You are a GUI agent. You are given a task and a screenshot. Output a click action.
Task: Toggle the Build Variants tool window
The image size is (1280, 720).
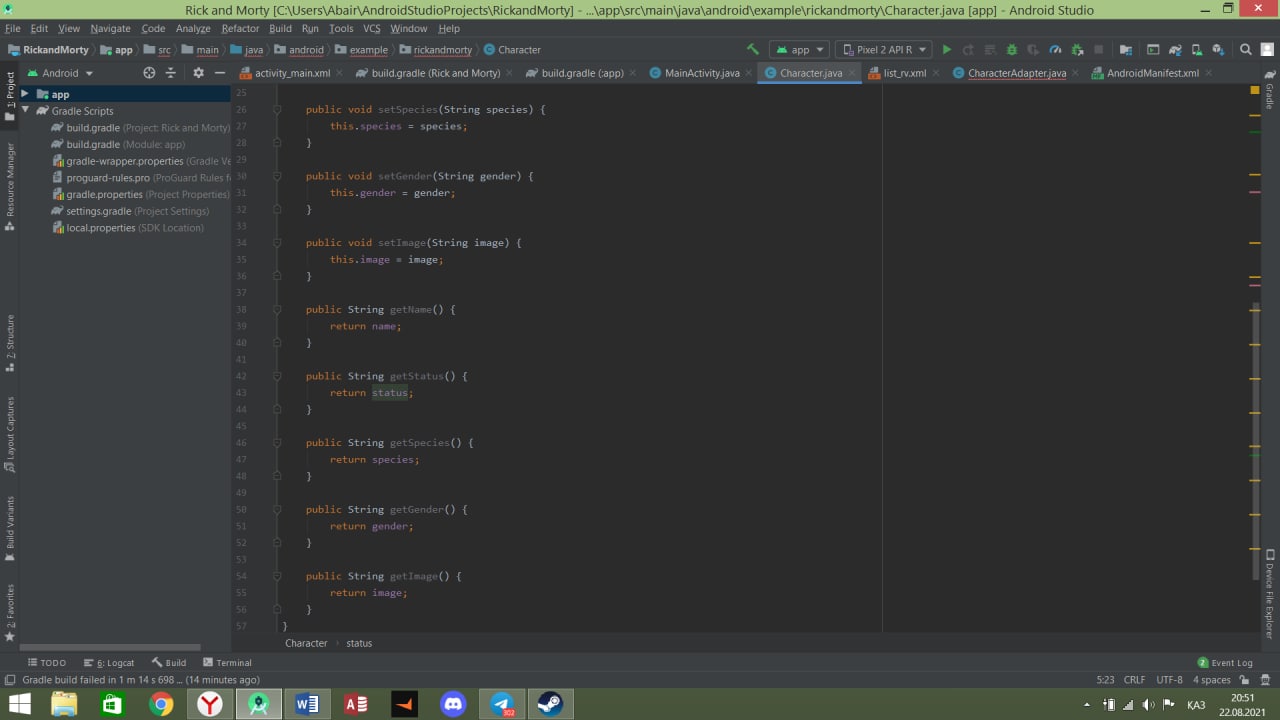point(10,529)
